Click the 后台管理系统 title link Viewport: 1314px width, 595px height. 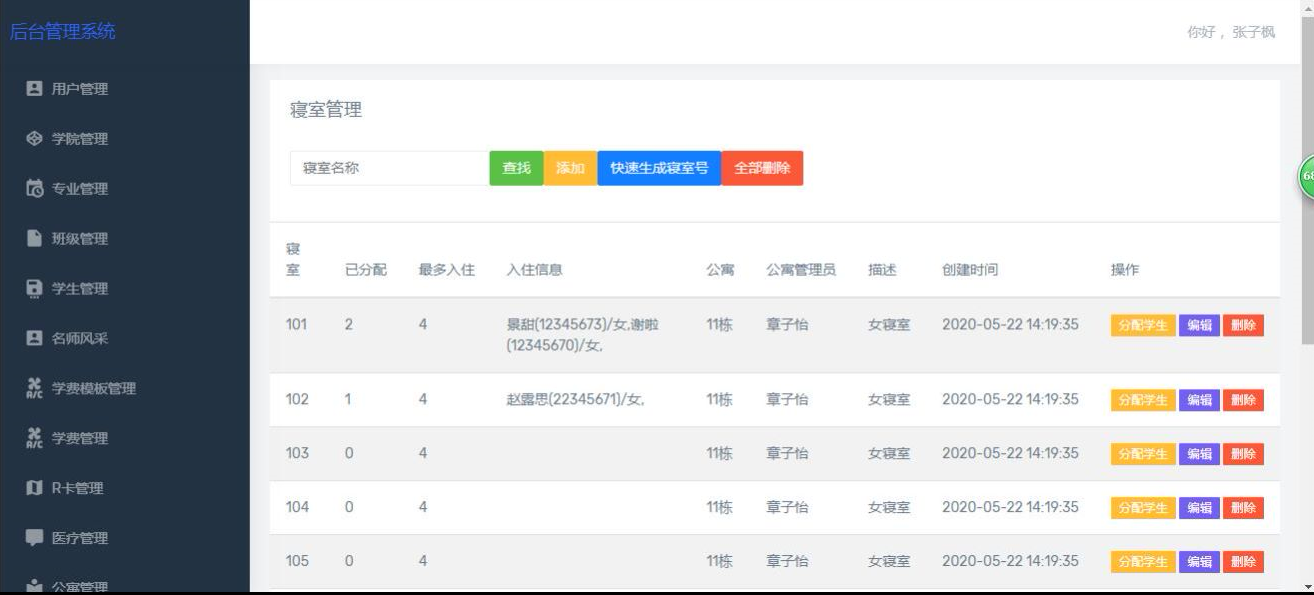tap(62, 32)
